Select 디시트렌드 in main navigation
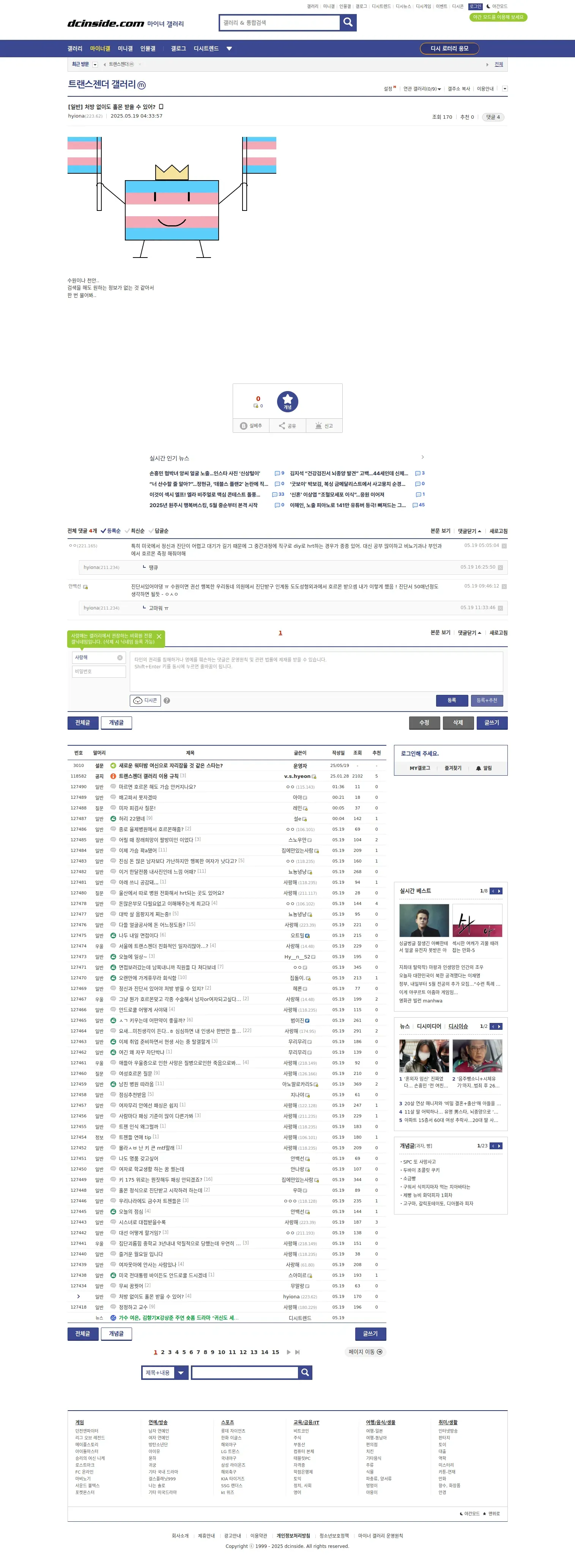The image size is (575, 1568). click(x=206, y=49)
